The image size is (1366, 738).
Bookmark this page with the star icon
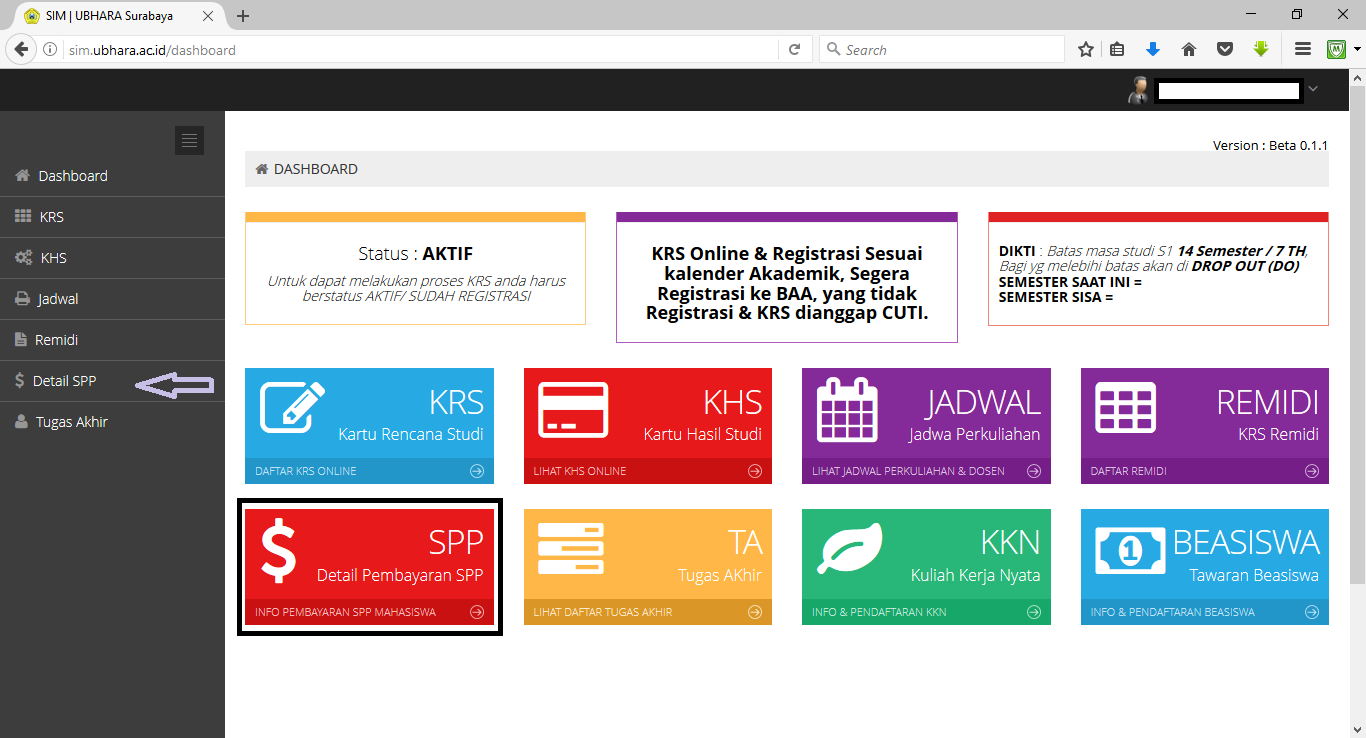pyautogui.click(x=1086, y=49)
